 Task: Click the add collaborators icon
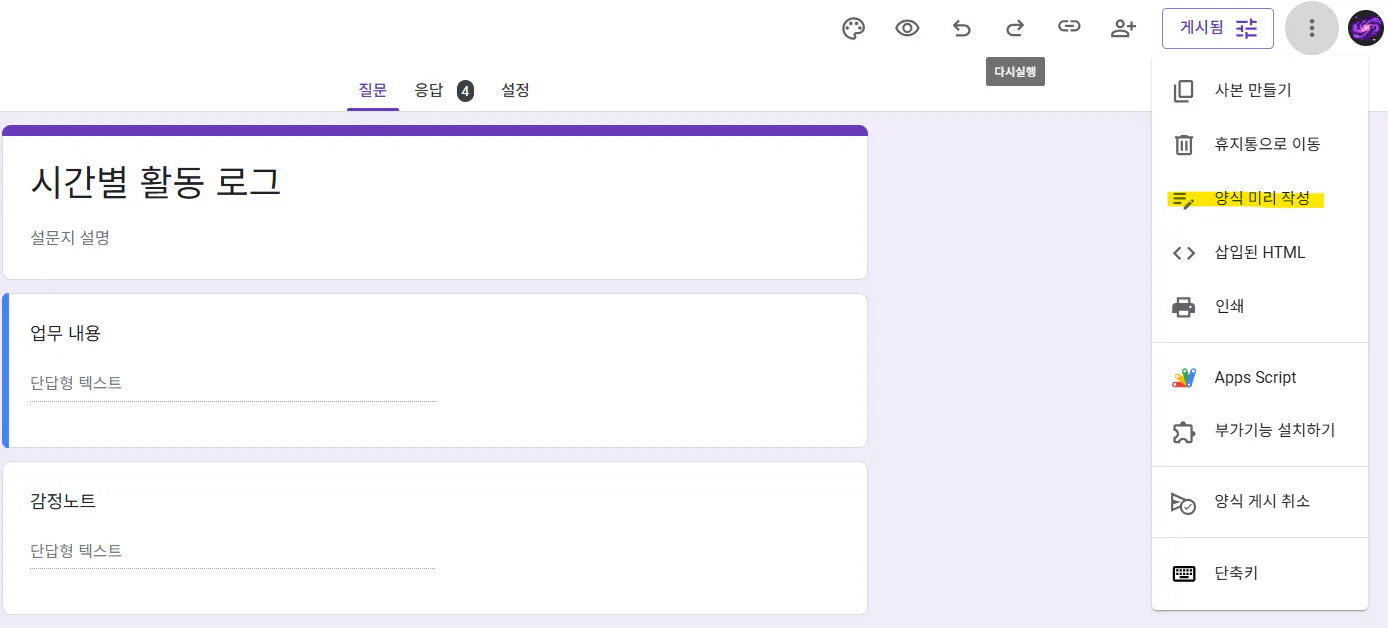point(1123,28)
